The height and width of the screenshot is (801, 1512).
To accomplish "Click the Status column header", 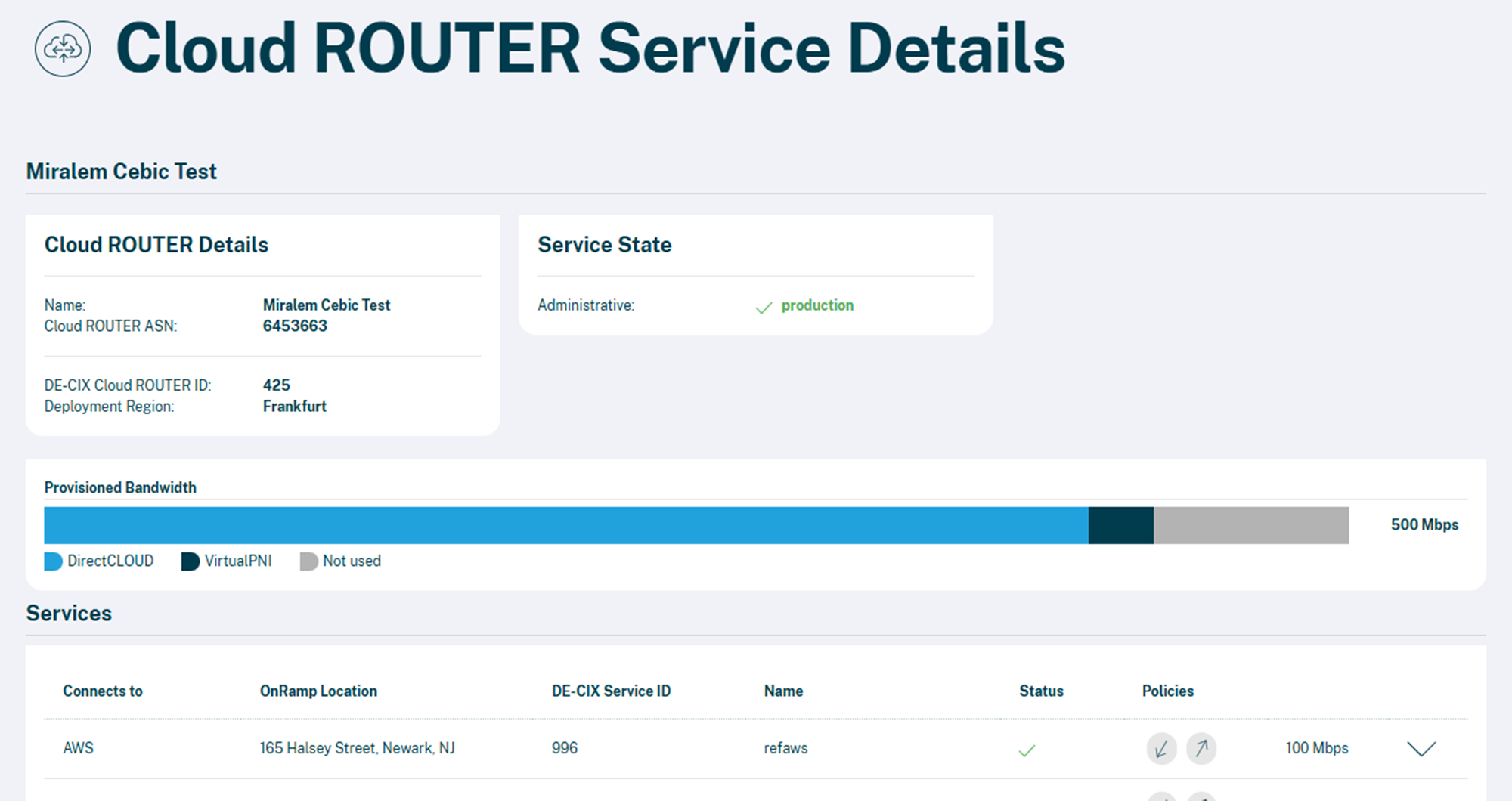I will (x=1041, y=691).
